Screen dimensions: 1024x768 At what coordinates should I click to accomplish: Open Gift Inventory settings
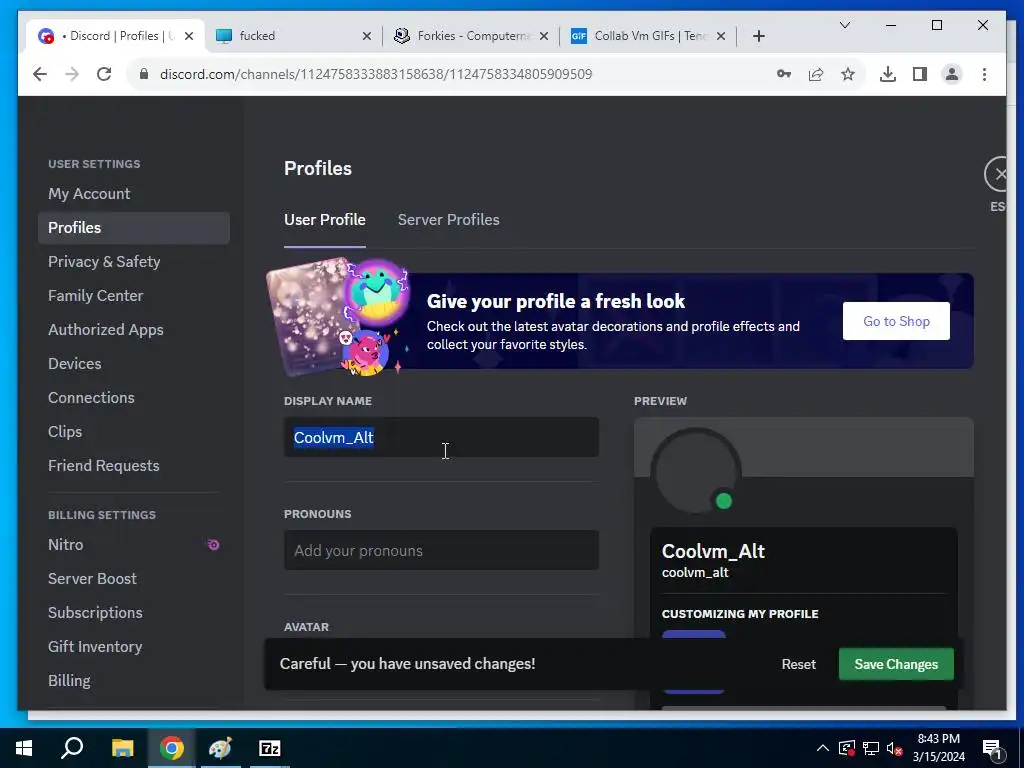pos(134,647)
